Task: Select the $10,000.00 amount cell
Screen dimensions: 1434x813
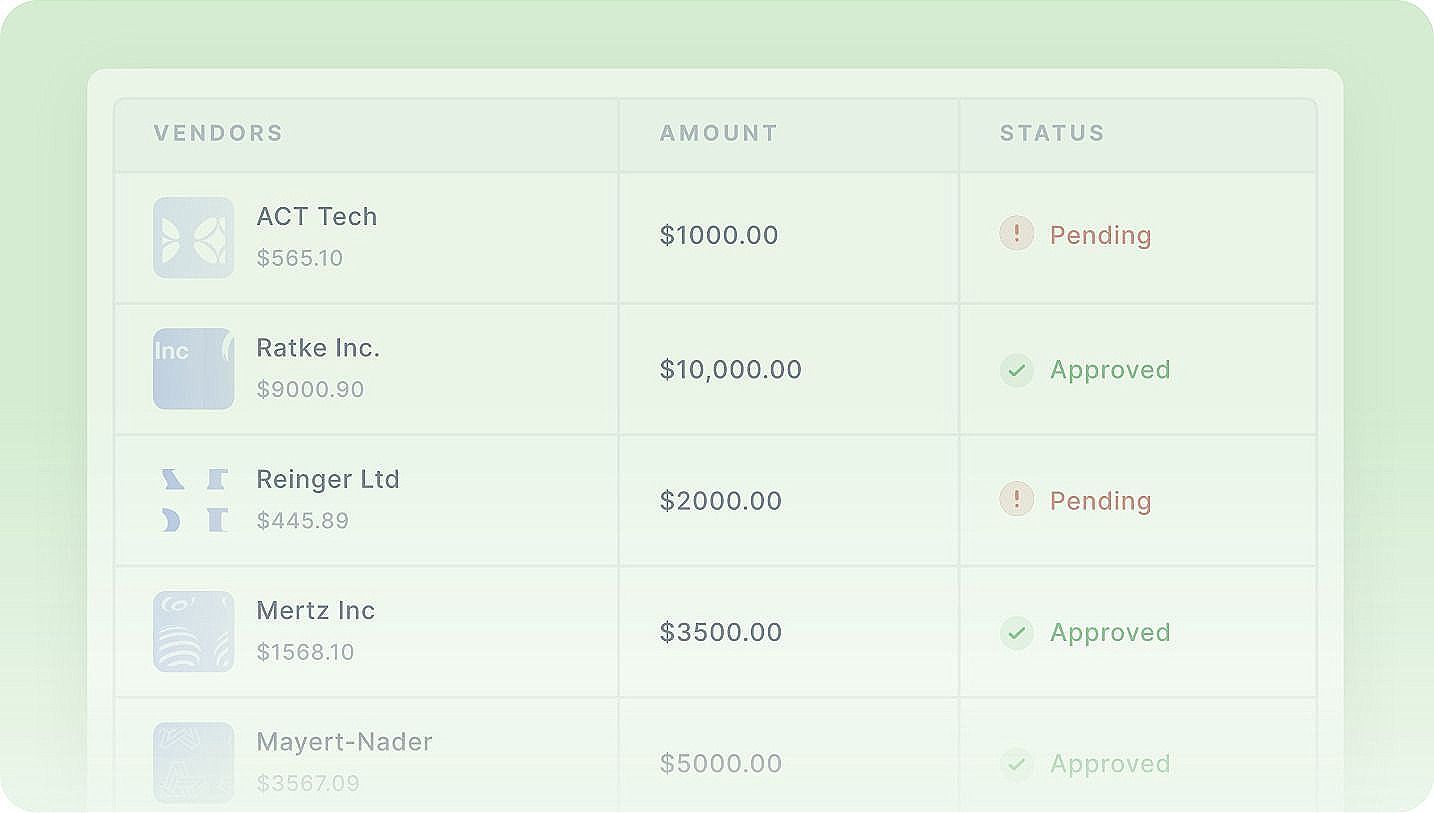Action: point(730,369)
